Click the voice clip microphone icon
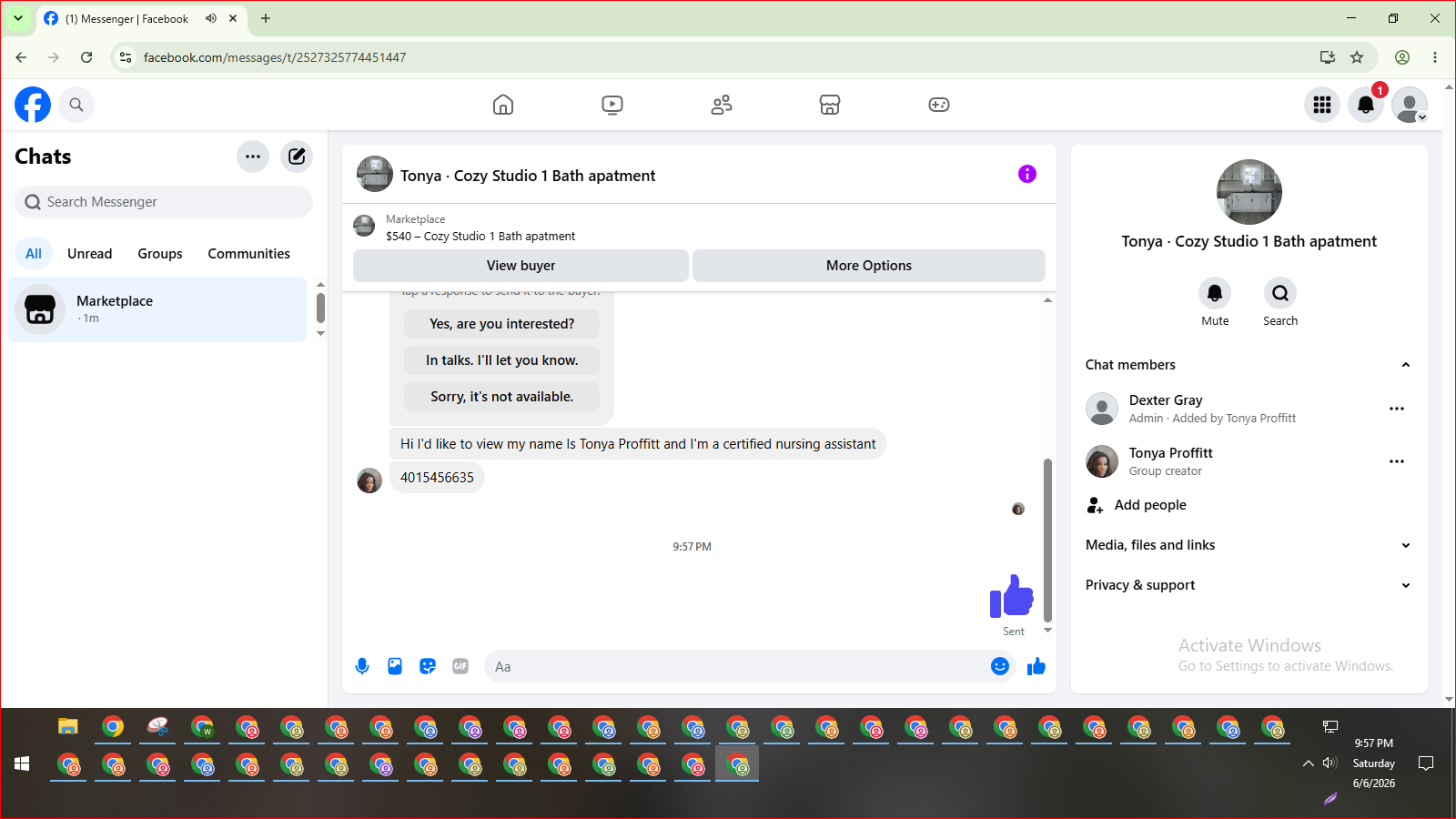 click(x=362, y=666)
